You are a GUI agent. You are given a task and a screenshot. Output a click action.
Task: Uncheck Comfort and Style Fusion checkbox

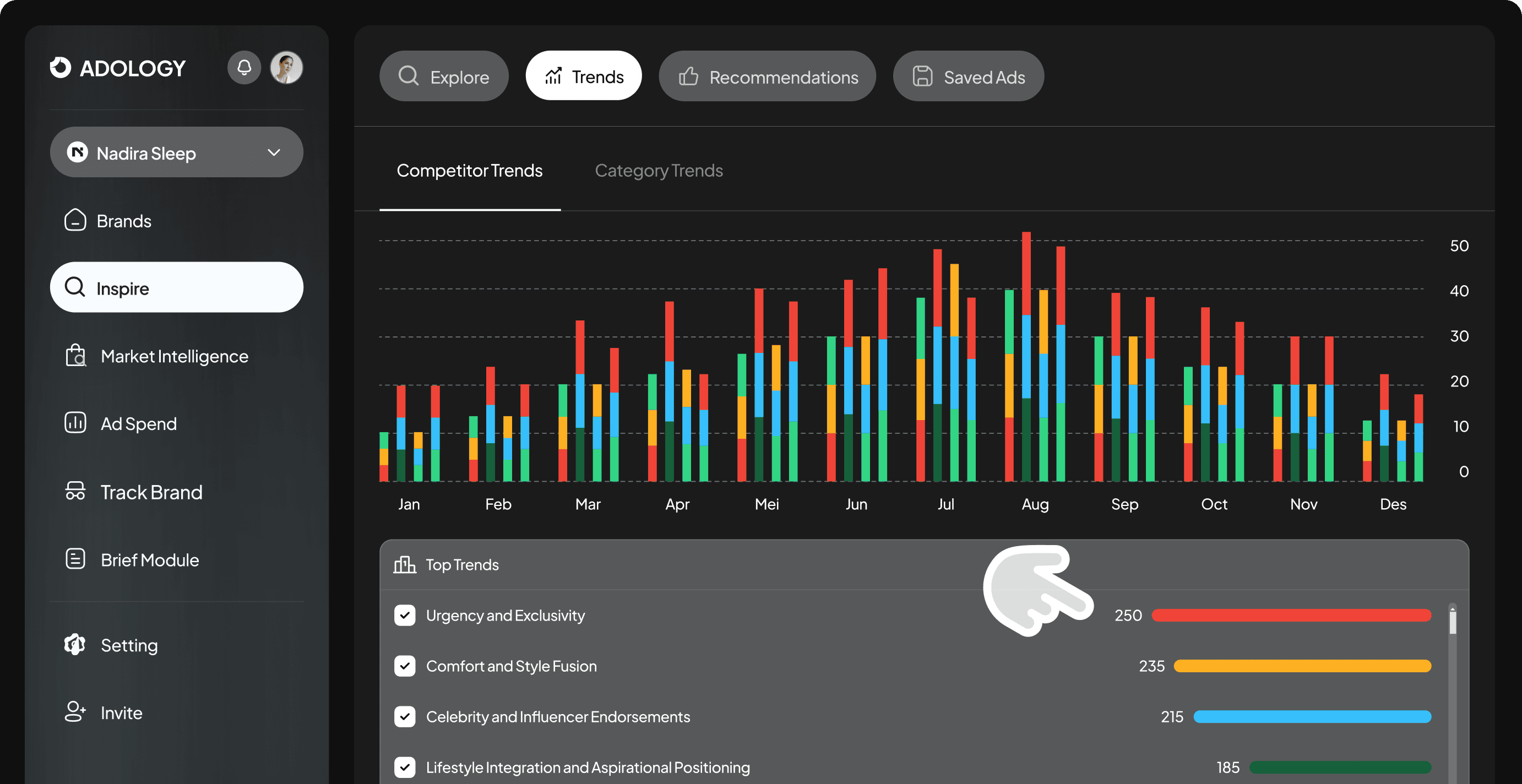click(x=405, y=666)
